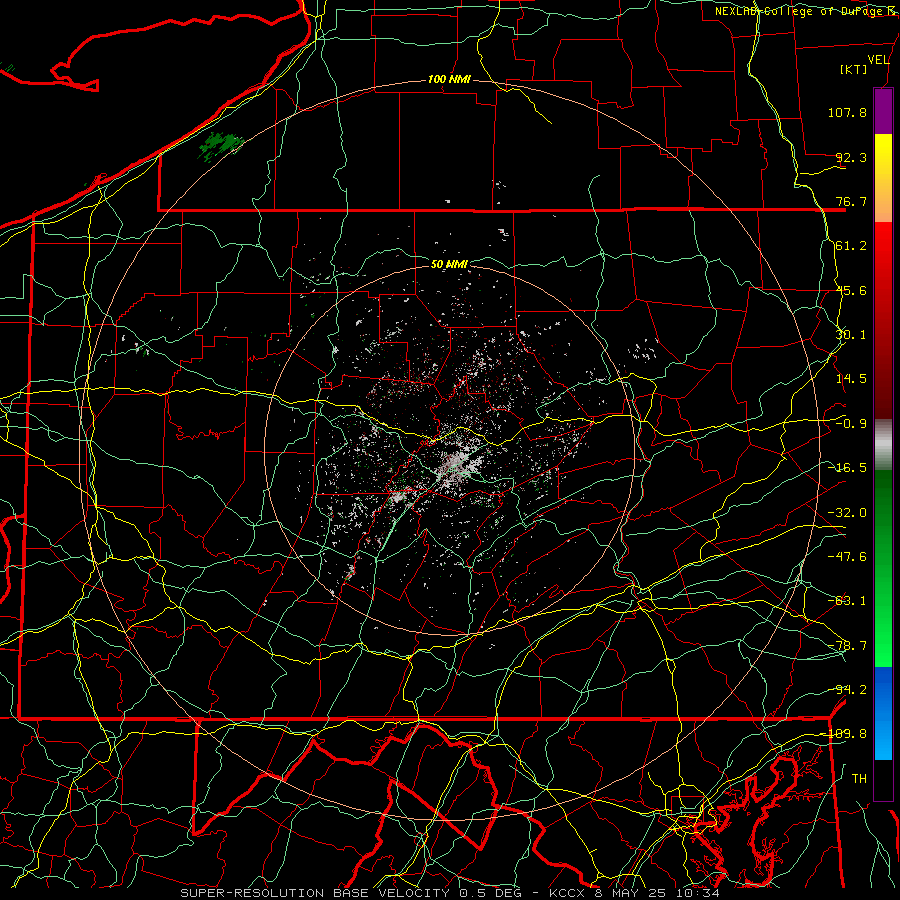Click the blue segment of the color bar

point(883,713)
